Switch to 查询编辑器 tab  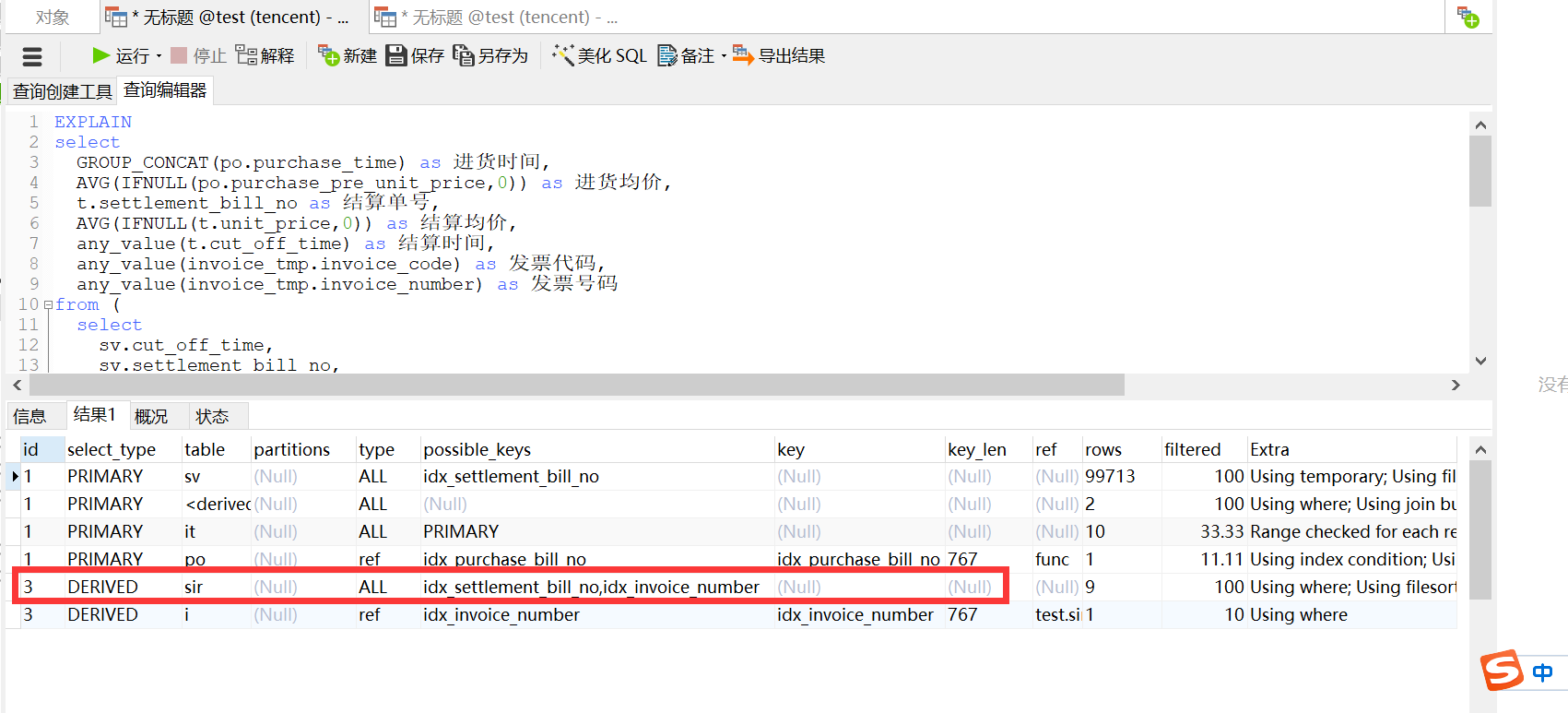(165, 90)
